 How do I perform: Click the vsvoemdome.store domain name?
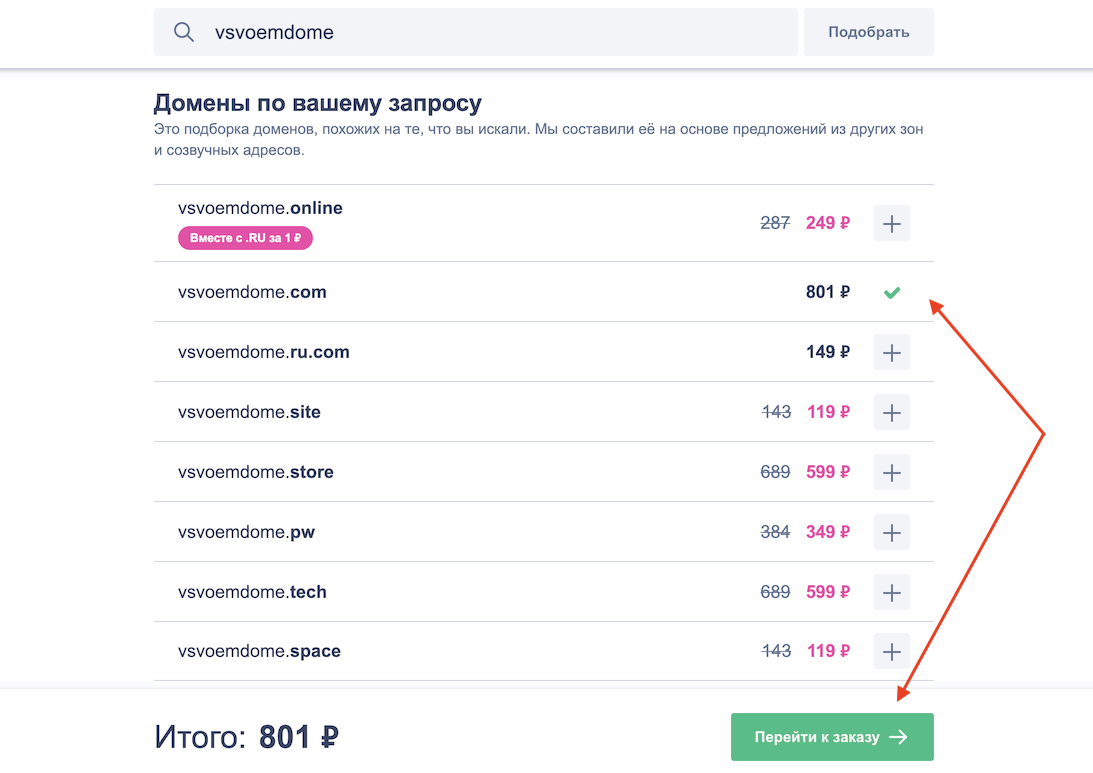[x=255, y=472]
